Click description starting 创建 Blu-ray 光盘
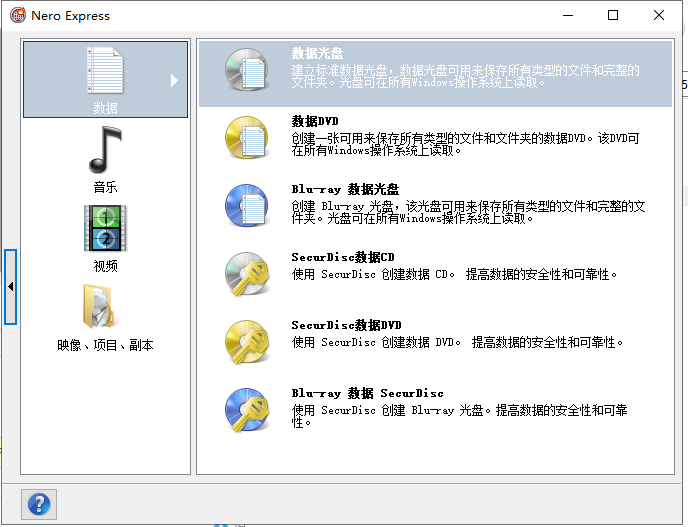688x527 pixels. pos(468,212)
